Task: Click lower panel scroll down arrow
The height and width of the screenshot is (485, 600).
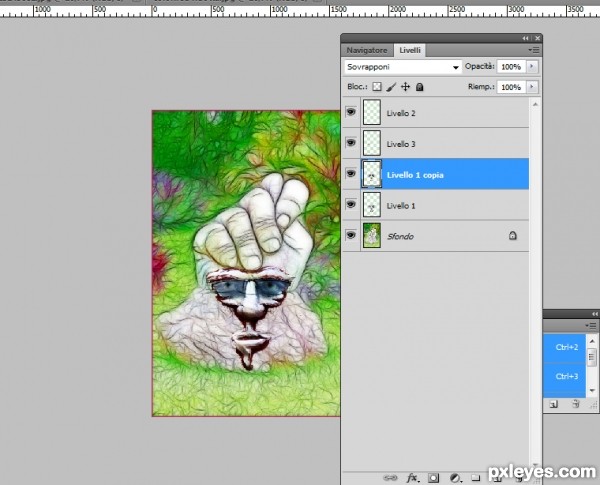Action: (592, 390)
